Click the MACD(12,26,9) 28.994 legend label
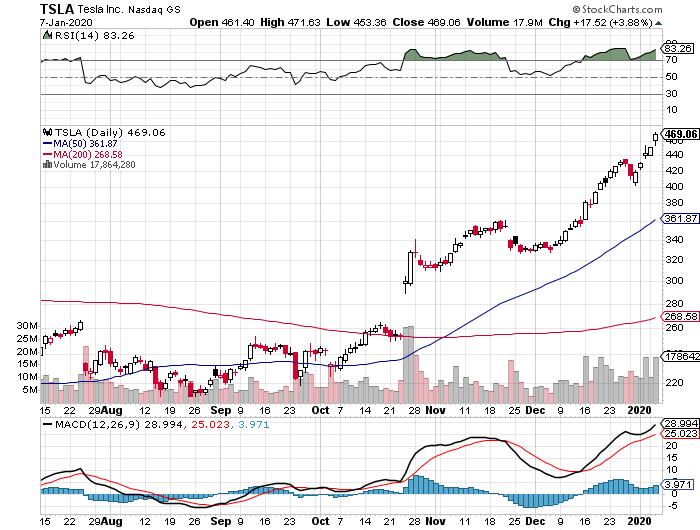 (x=119, y=425)
